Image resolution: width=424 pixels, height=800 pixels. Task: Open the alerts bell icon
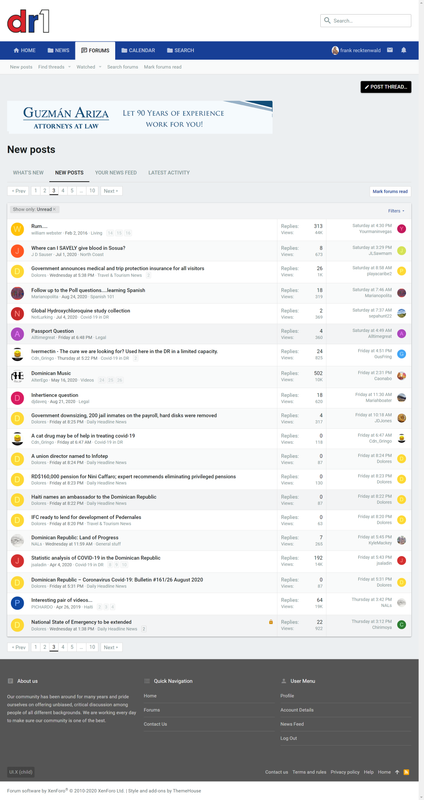click(404, 50)
